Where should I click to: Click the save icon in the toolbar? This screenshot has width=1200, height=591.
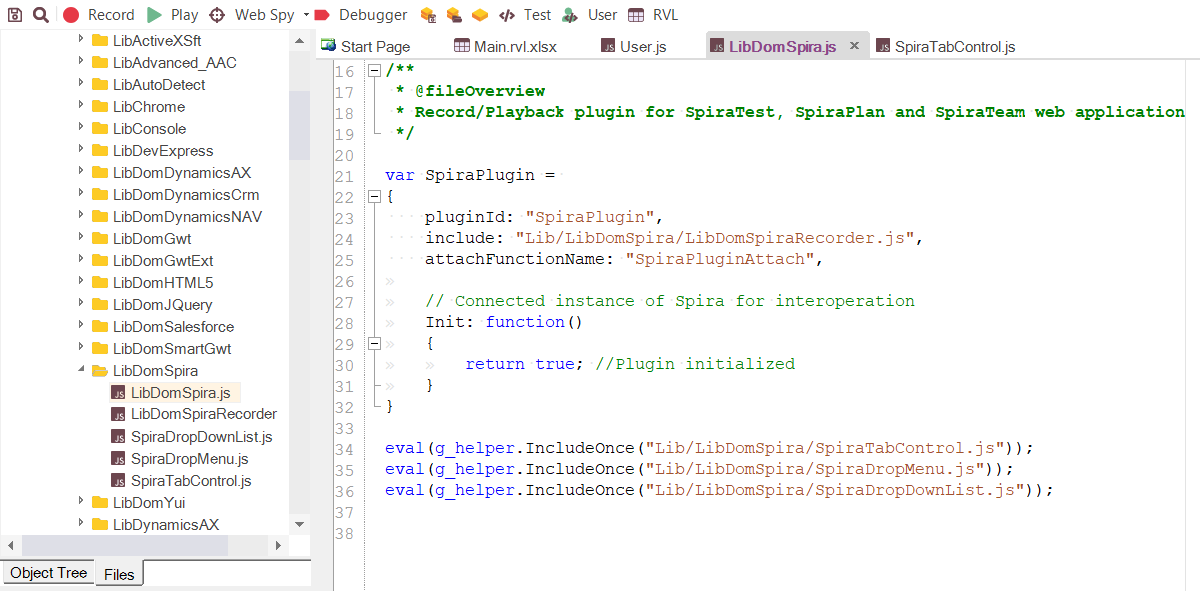(13, 15)
